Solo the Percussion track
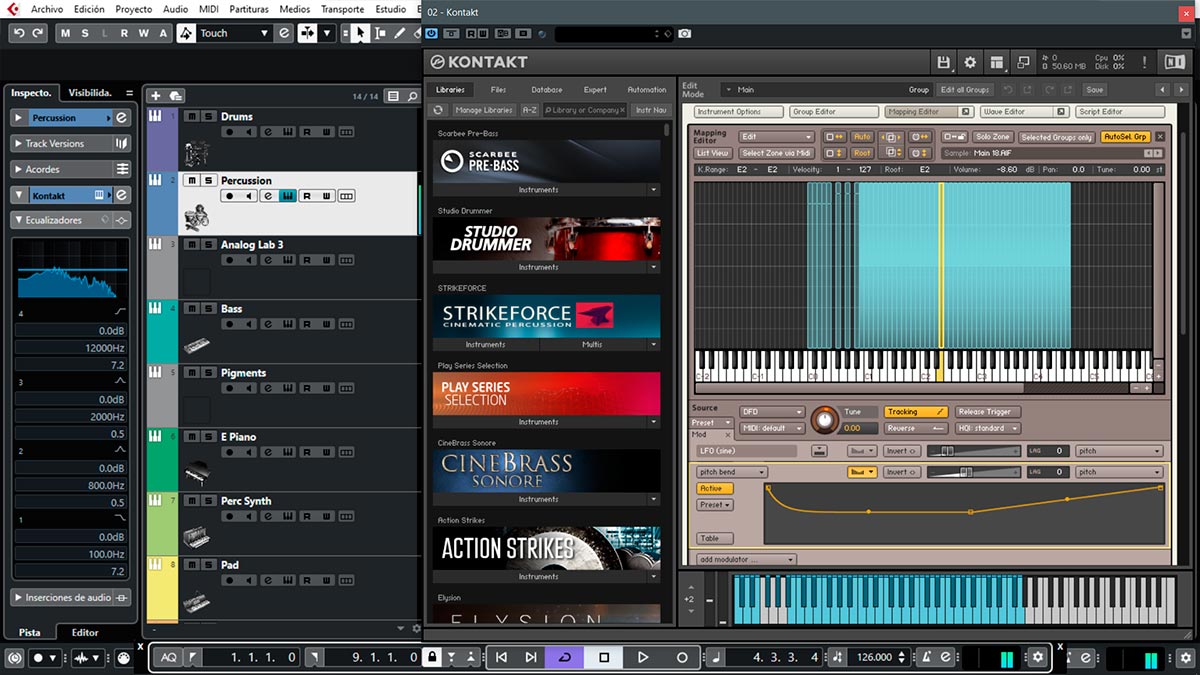1200x675 pixels. 208,180
